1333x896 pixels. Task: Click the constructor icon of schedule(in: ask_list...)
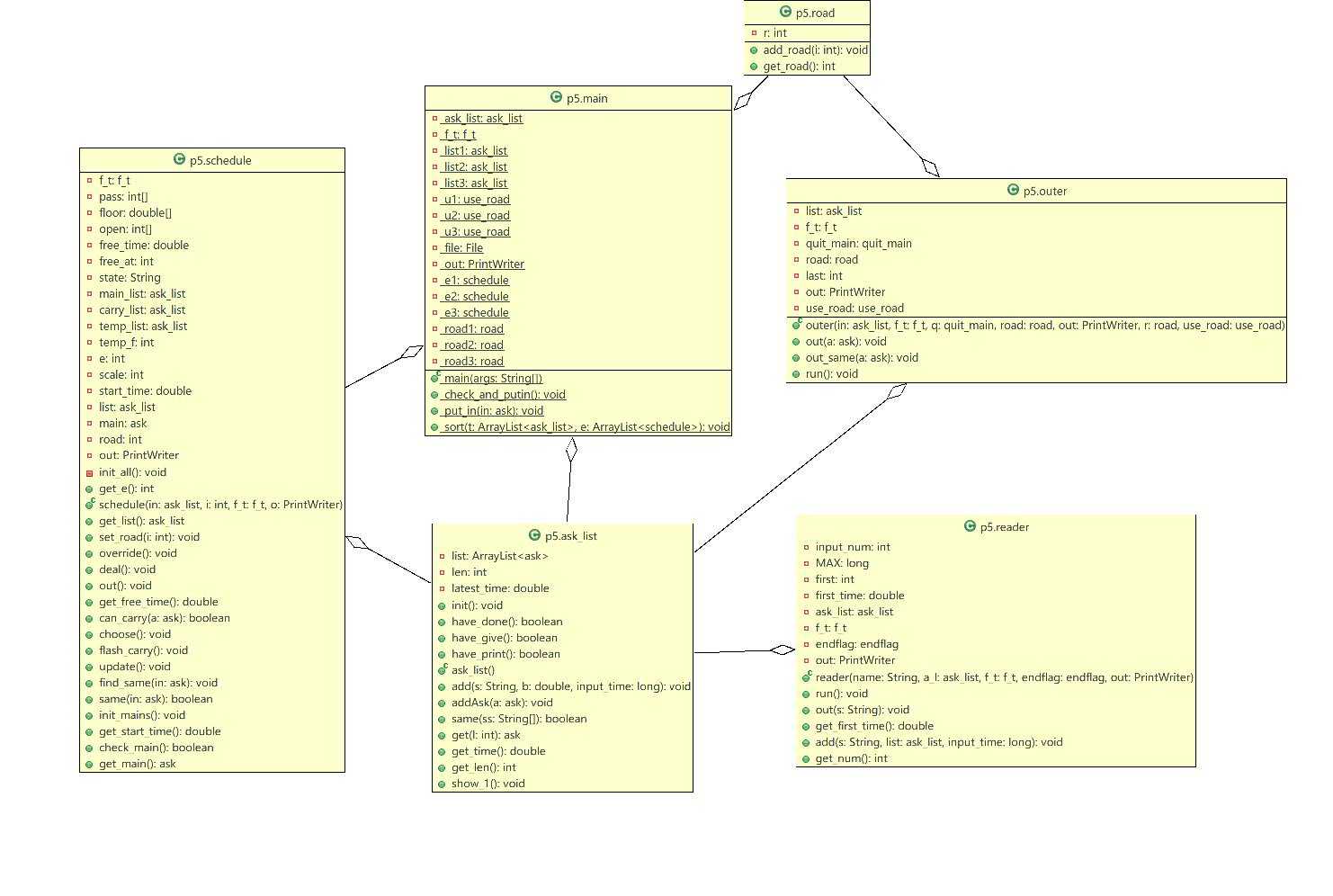[x=90, y=504]
